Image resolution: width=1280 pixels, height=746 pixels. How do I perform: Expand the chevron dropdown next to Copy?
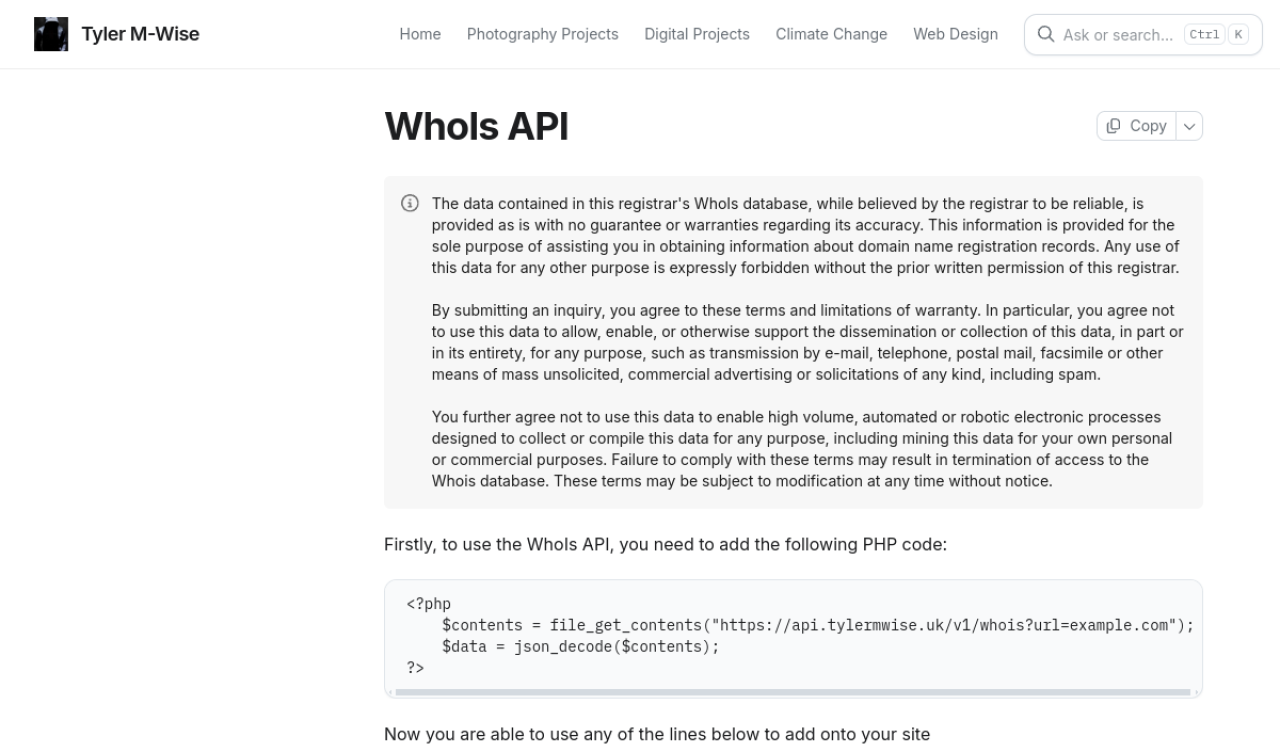[x=1189, y=126]
